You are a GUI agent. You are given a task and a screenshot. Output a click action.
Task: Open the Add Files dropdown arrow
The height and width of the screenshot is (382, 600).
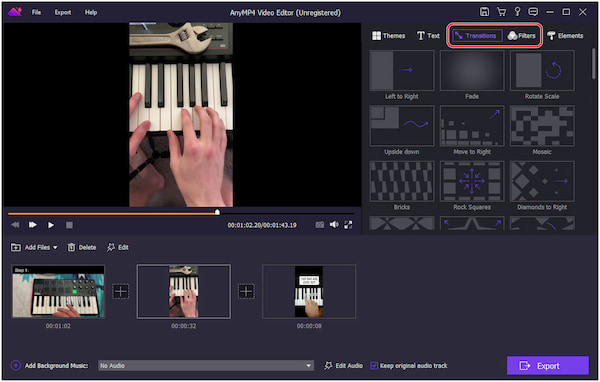click(55, 248)
